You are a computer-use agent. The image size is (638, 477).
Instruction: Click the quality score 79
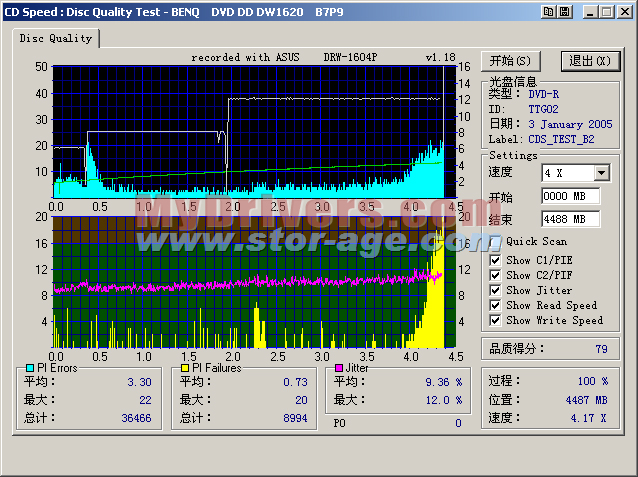[x=601, y=349]
